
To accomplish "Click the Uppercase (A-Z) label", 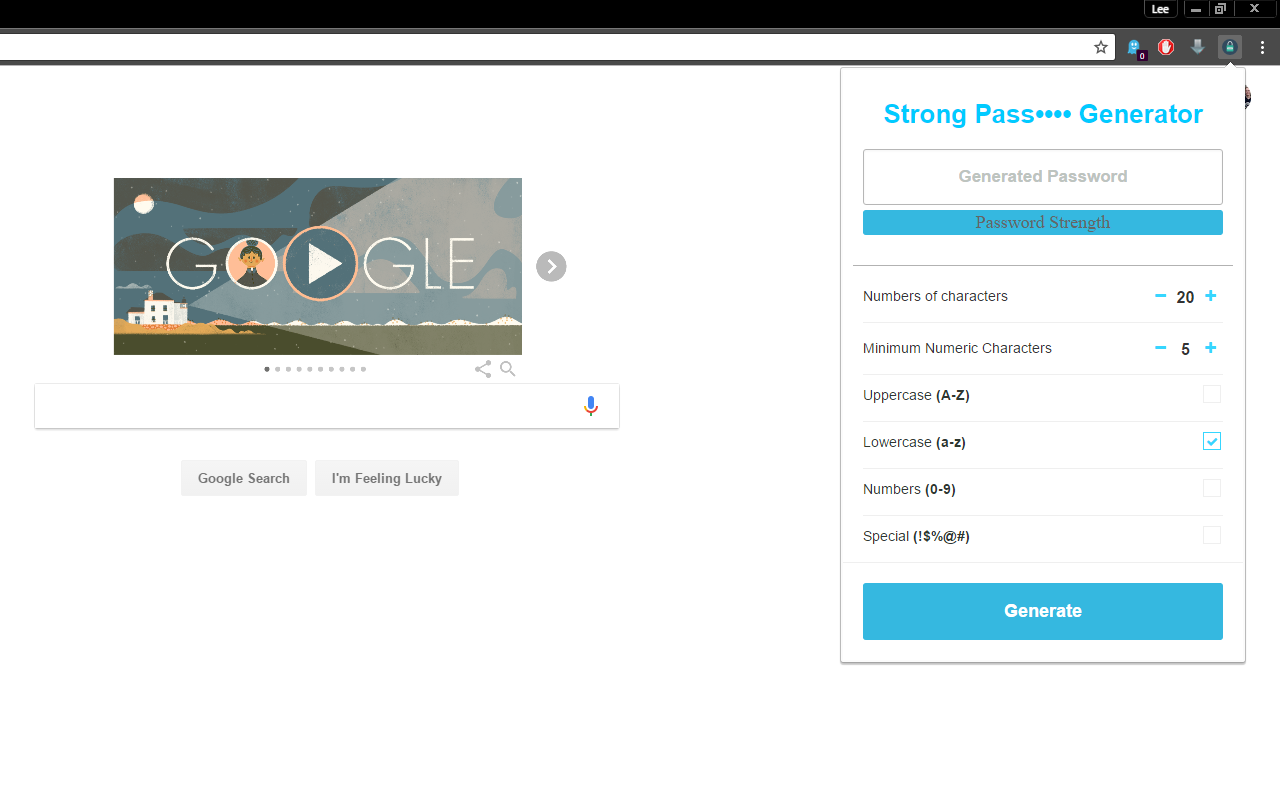I will [x=916, y=395].
